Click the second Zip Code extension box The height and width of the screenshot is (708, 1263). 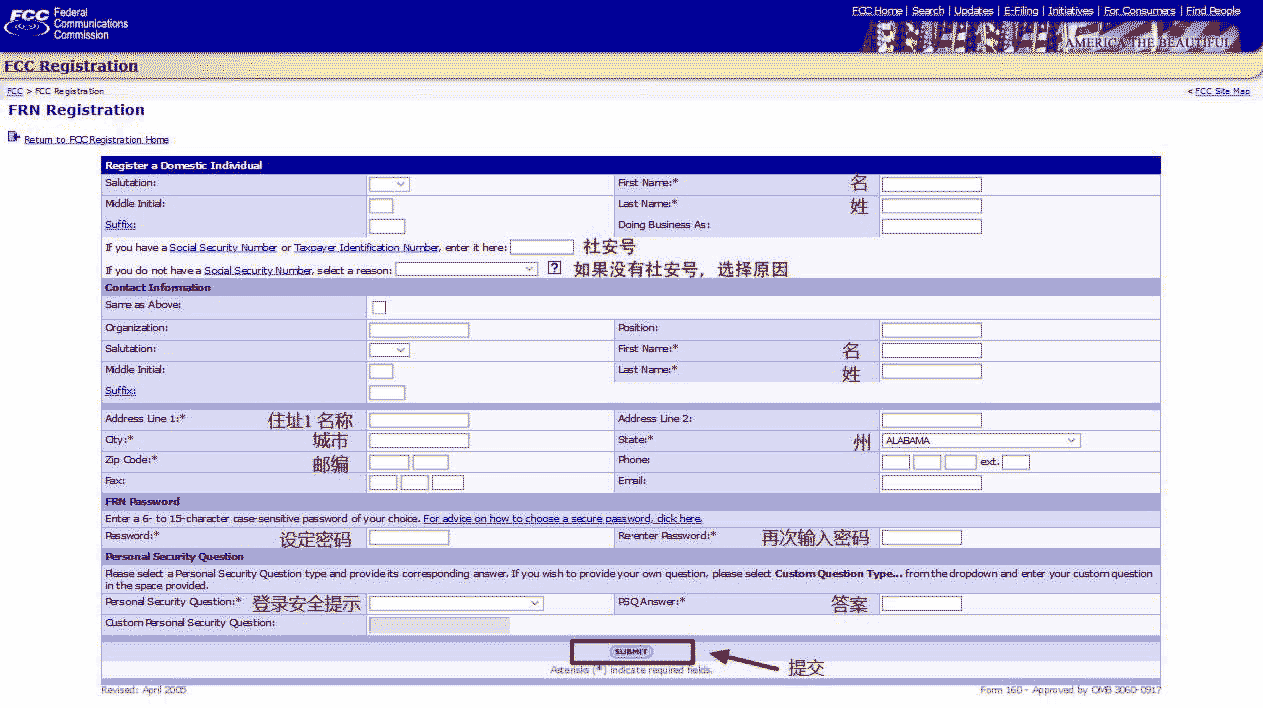pyautogui.click(x=431, y=462)
